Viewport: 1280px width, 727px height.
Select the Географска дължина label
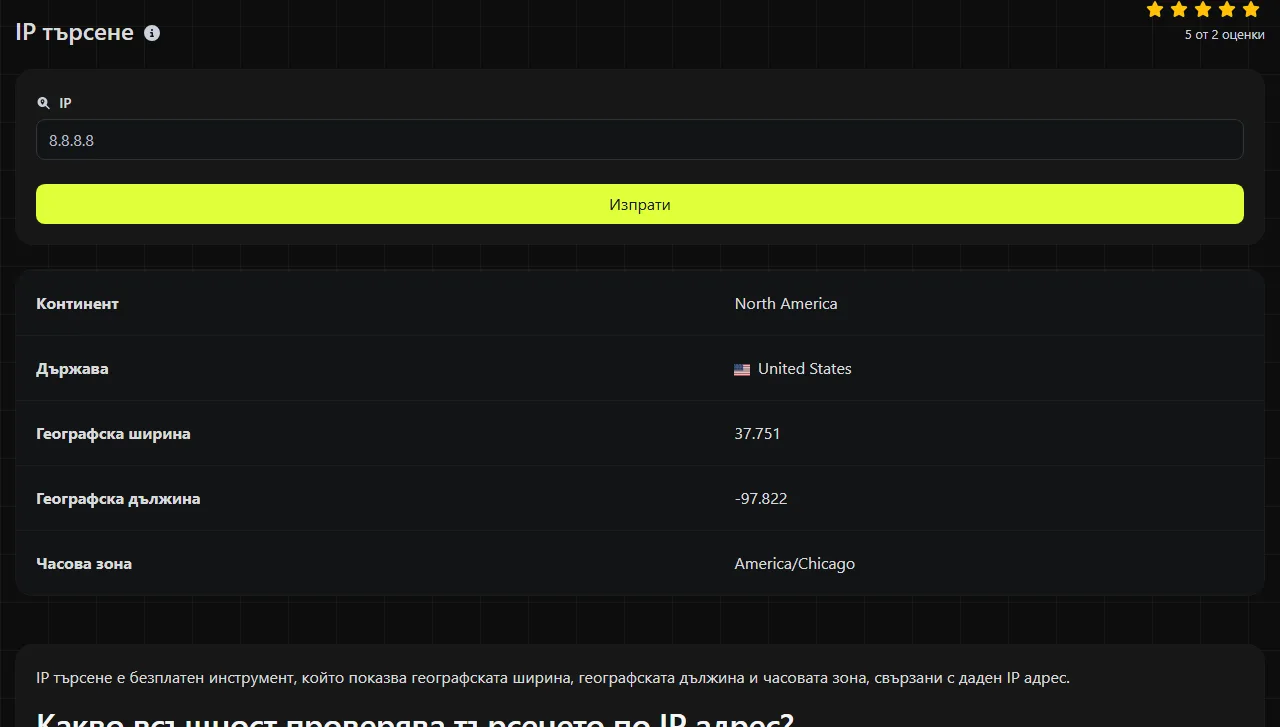[118, 499]
